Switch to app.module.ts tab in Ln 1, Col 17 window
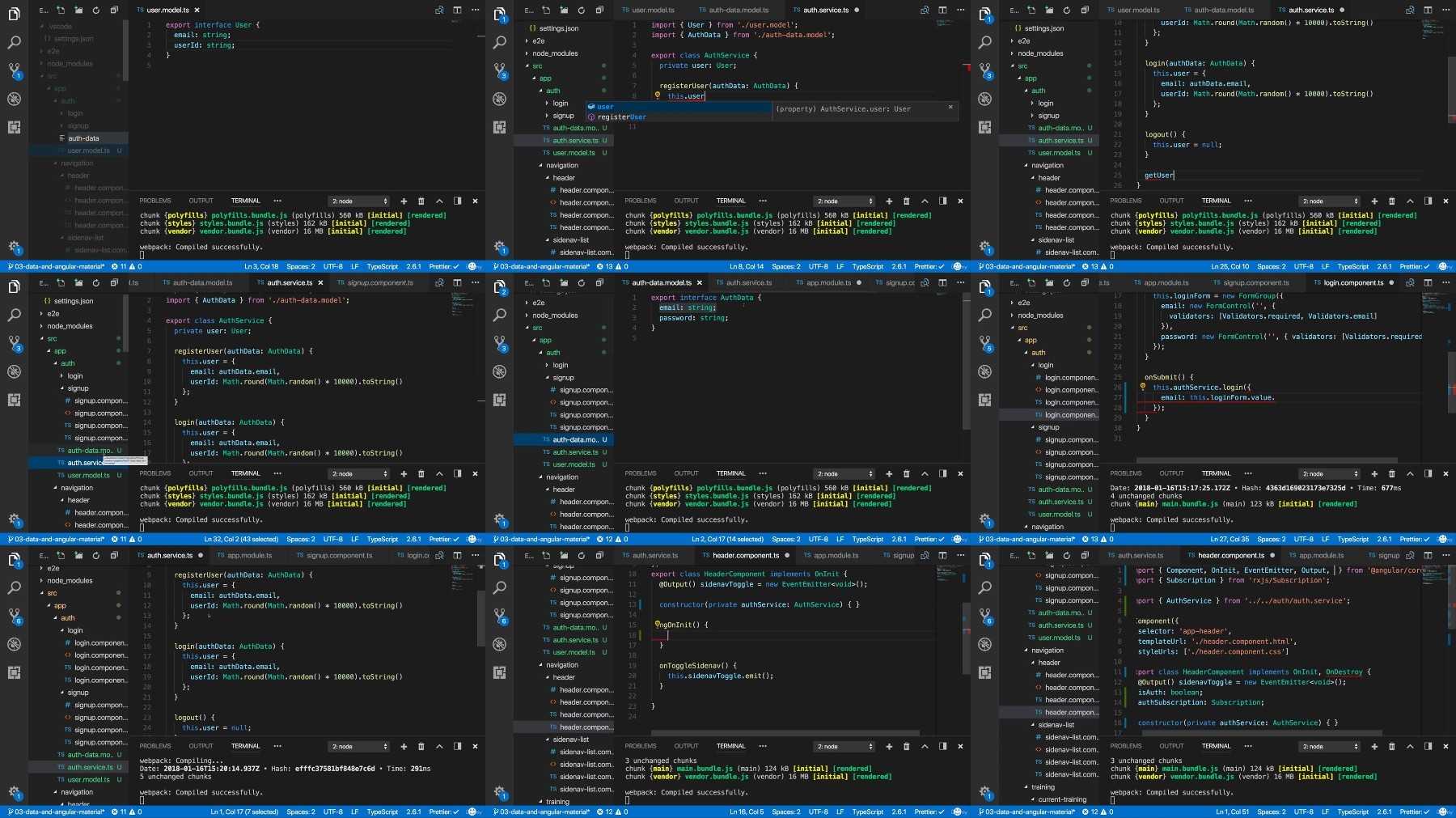Screen dimensions: 1456x818 (x=249, y=555)
